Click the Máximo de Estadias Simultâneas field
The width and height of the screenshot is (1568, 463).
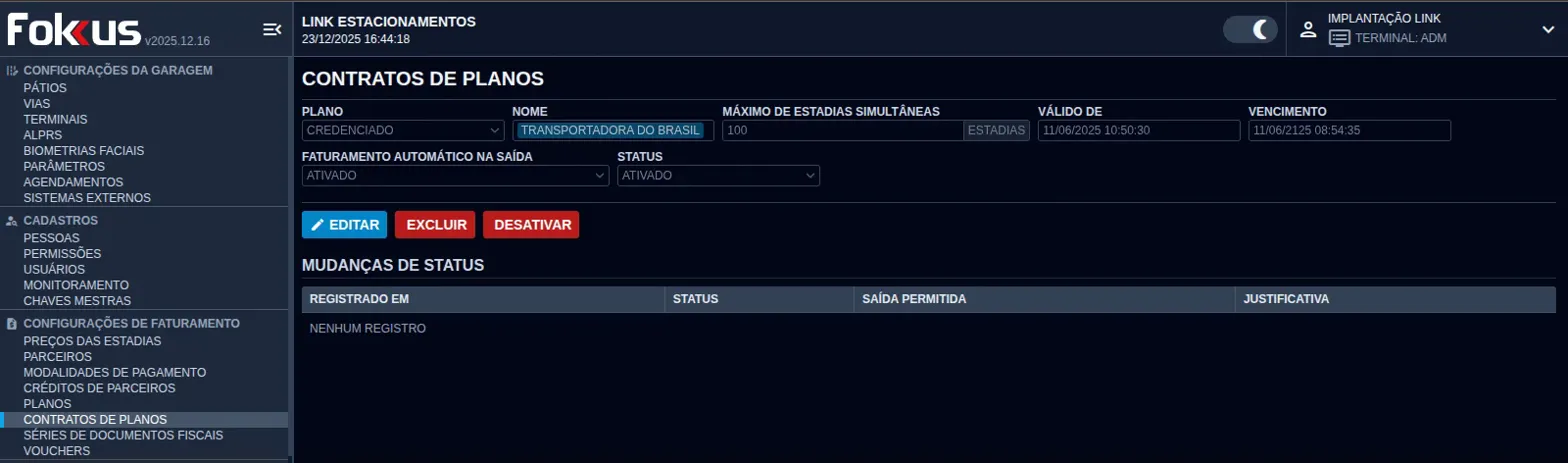point(842,130)
